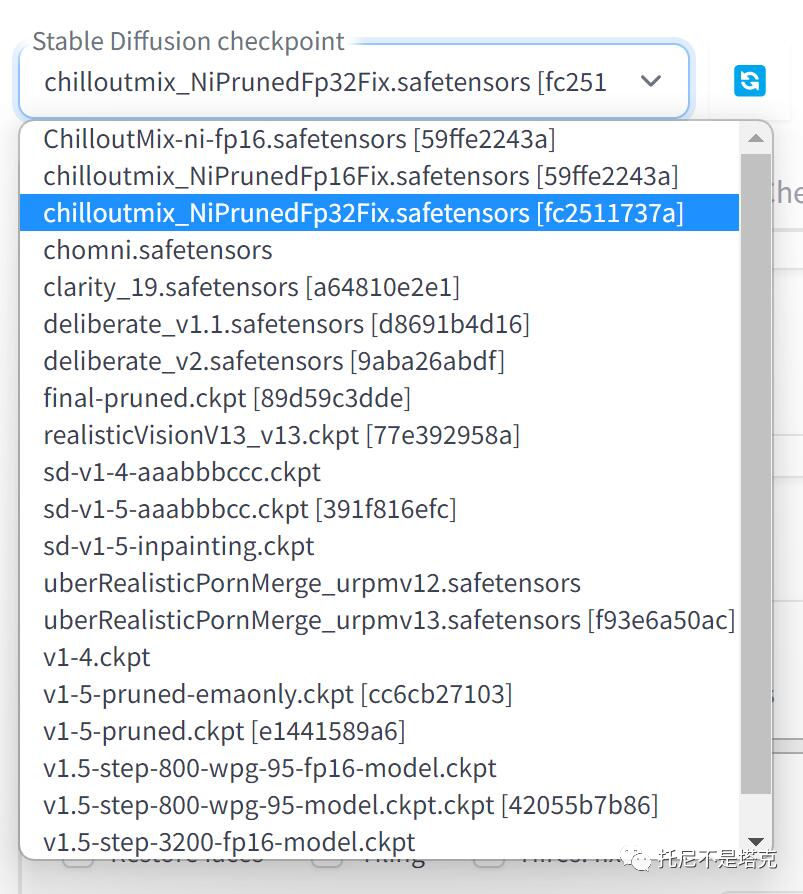Select final-pruned.ckpt checkpoint
Image resolution: width=803 pixels, height=894 pixels.
(x=379, y=398)
